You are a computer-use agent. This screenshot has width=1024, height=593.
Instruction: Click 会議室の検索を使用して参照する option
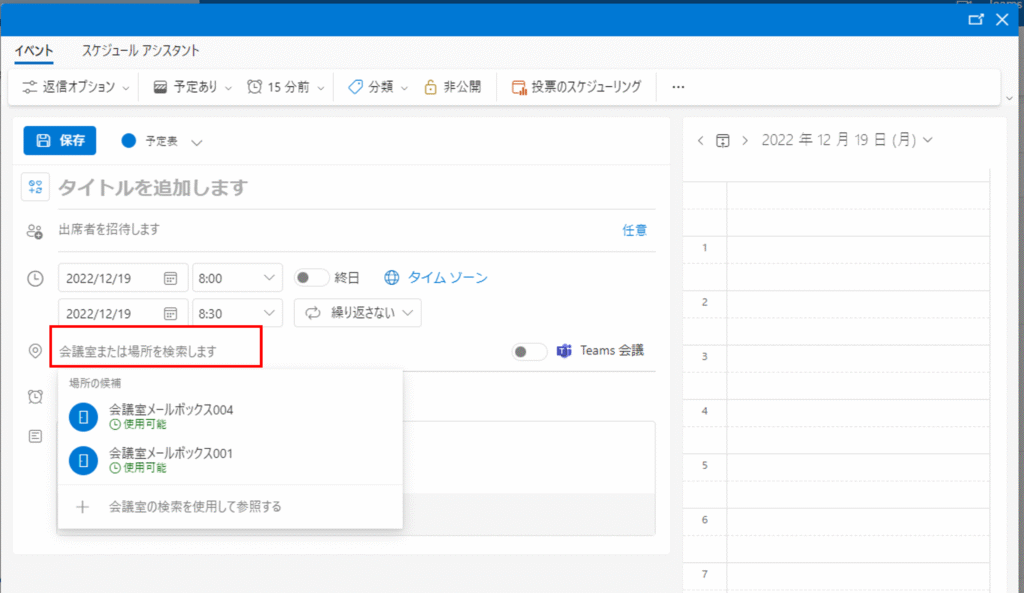click(x=230, y=507)
